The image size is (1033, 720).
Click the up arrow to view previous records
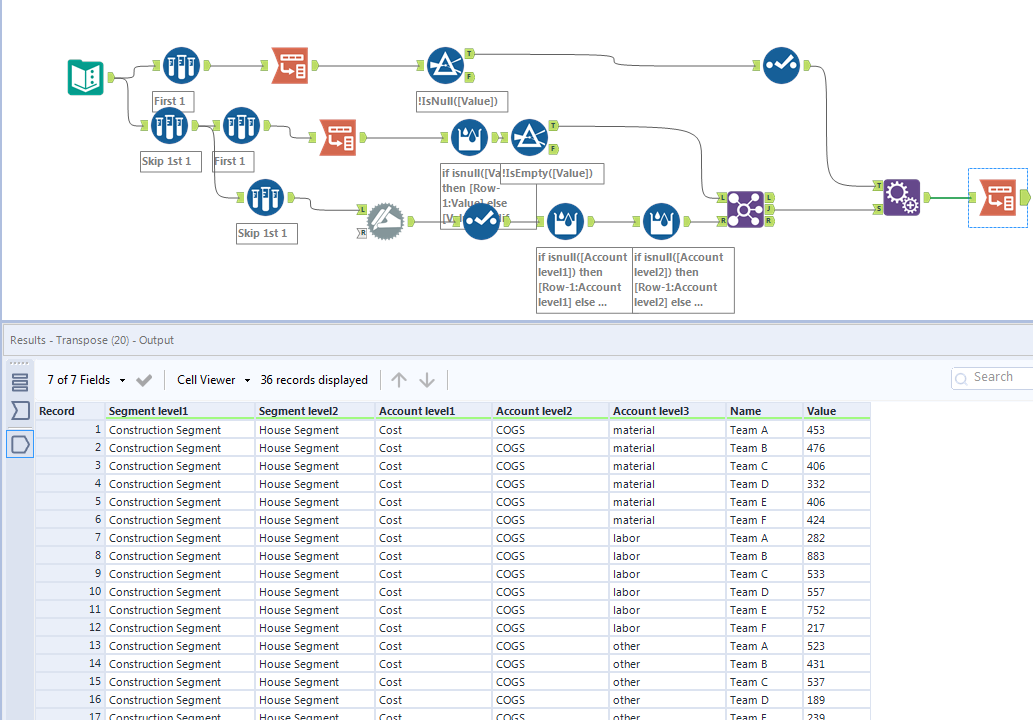point(398,380)
